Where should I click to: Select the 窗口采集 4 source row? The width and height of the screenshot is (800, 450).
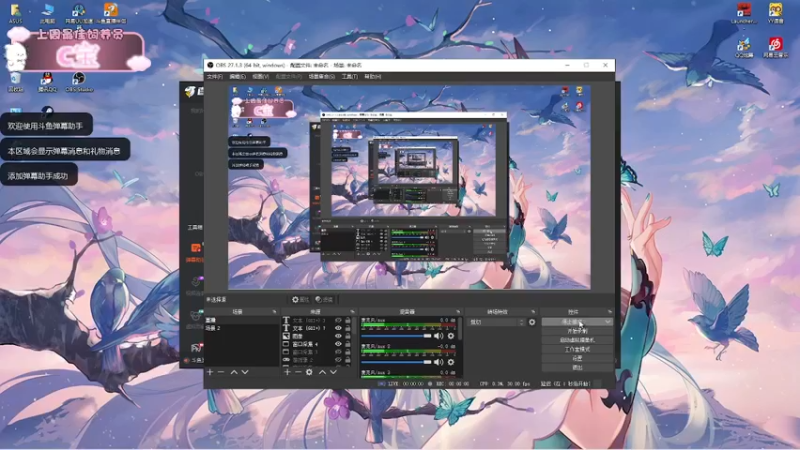click(317, 344)
